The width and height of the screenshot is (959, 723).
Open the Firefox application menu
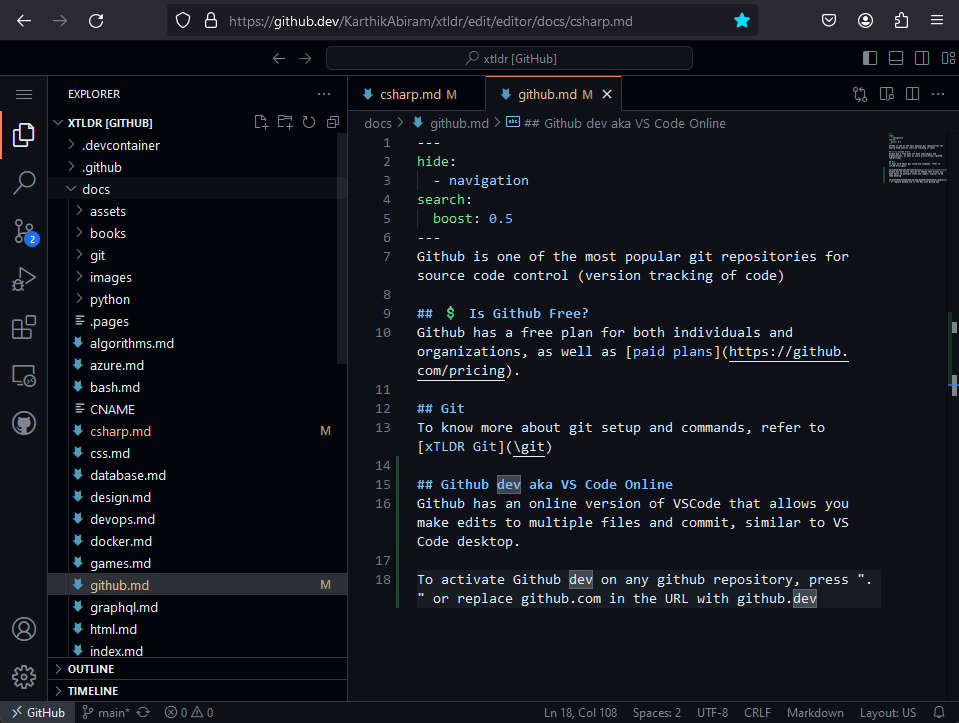936,20
